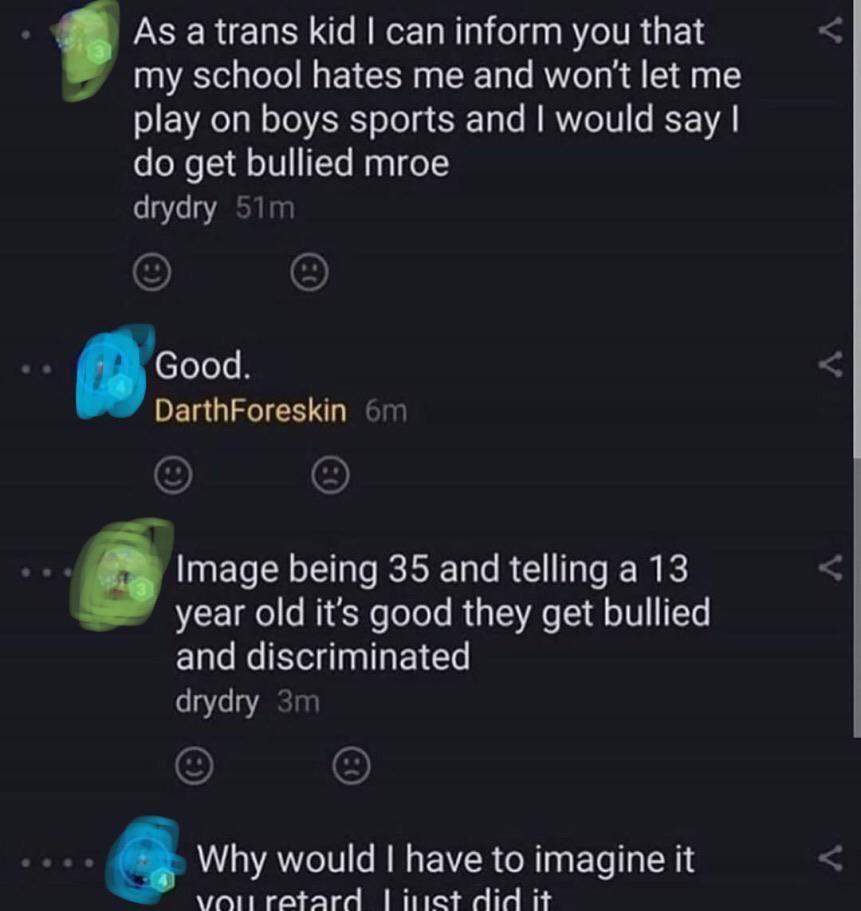This screenshot has width=861, height=911.
Task: React smiley face on first drydry comment
Action: click(x=152, y=271)
